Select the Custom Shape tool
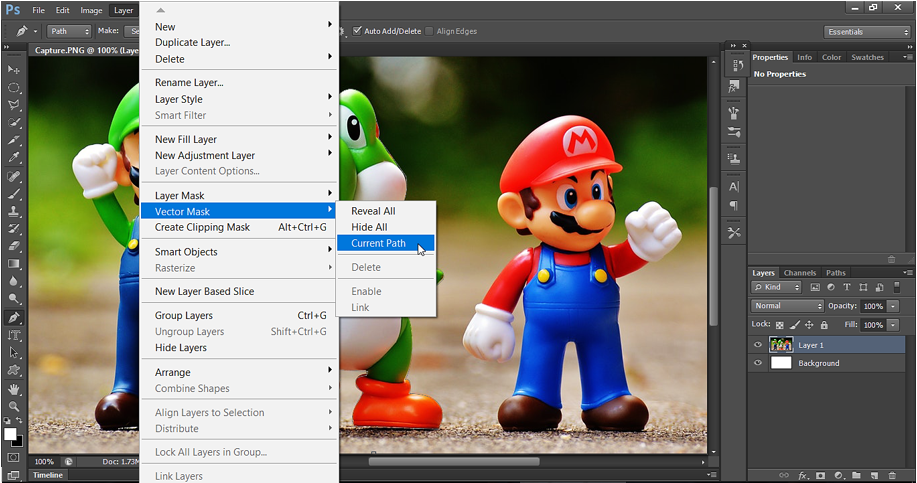917x483 pixels. tap(13, 370)
